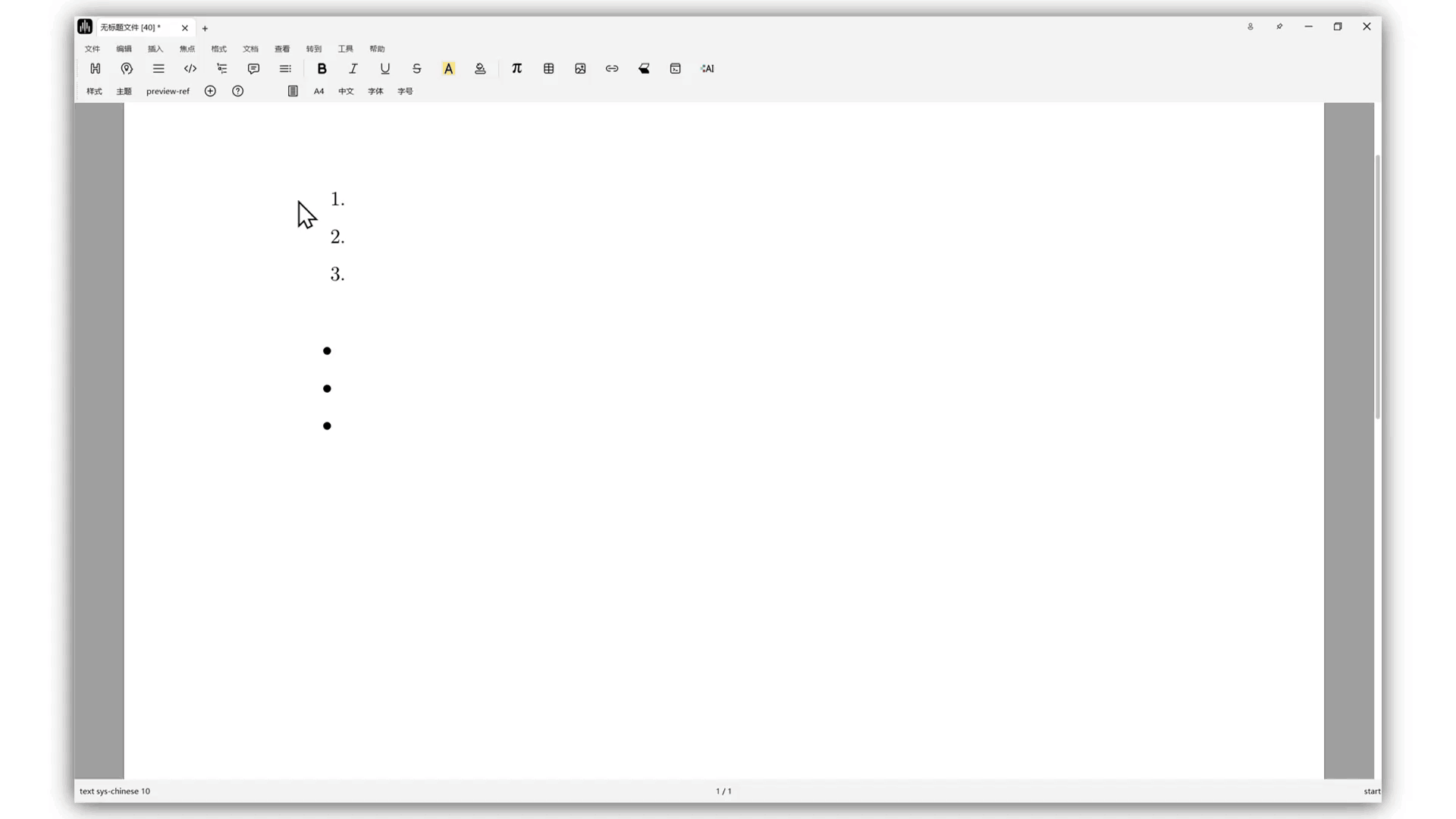Open the 插入 menu
Screen dimensions: 1456x819
(155, 49)
